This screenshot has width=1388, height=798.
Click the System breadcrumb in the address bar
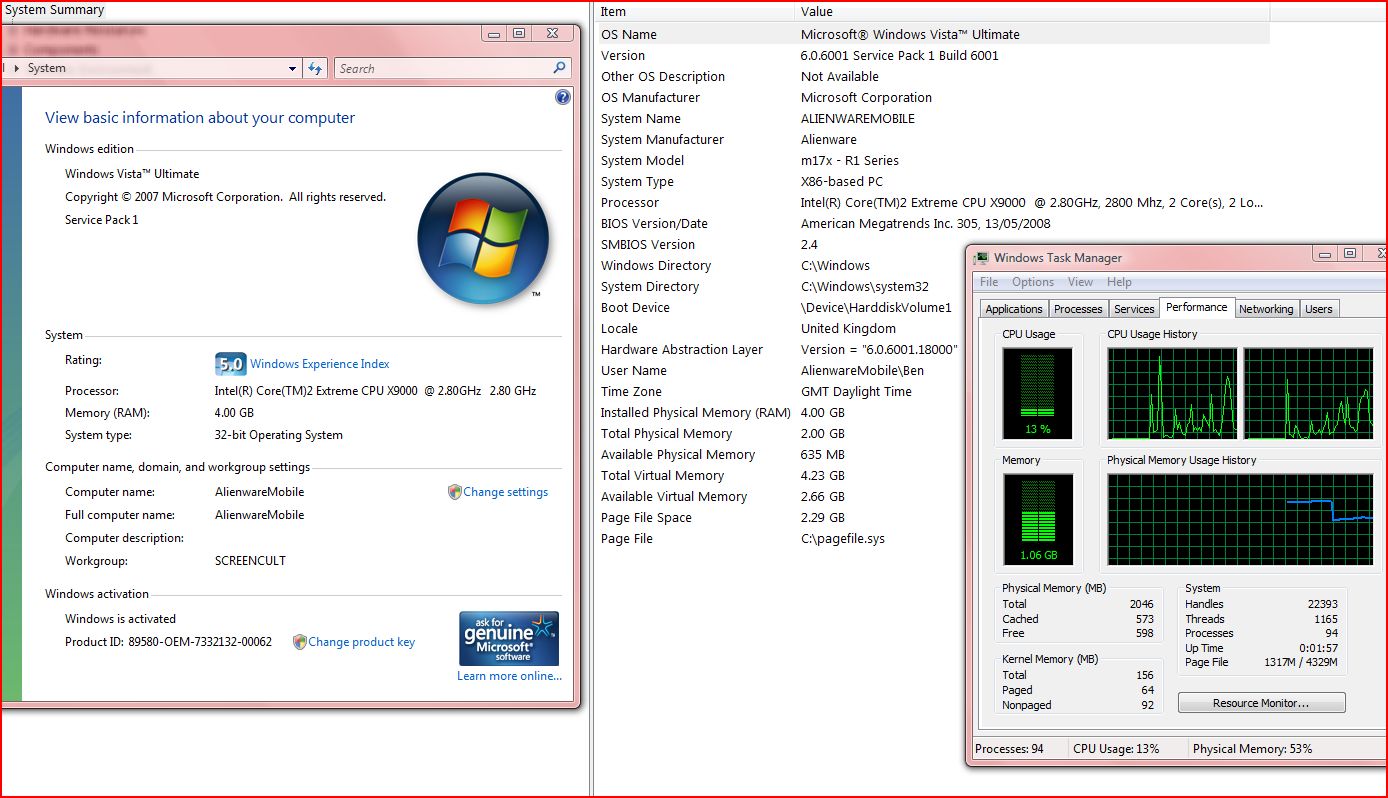pyautogui.click(x=47, y=68)
